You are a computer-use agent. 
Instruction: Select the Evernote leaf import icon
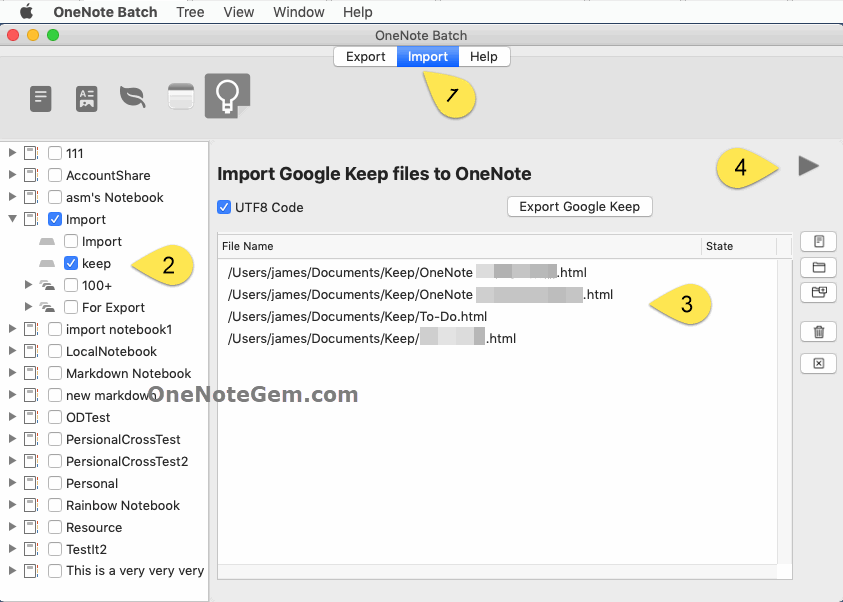(x=132, y=97)
